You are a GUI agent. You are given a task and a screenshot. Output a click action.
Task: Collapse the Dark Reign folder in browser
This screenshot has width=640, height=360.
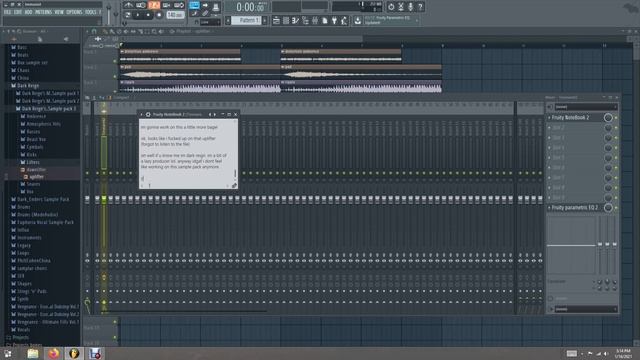pyautogui.click(x=28, y=86)
